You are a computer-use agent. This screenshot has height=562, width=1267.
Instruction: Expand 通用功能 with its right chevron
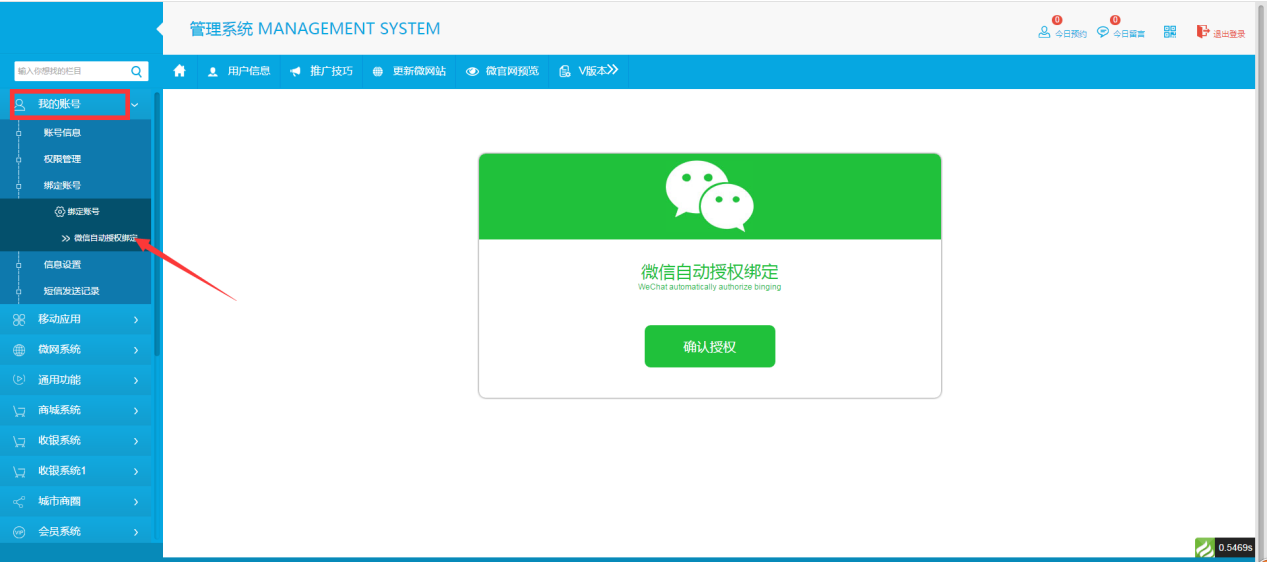[136, 380]
